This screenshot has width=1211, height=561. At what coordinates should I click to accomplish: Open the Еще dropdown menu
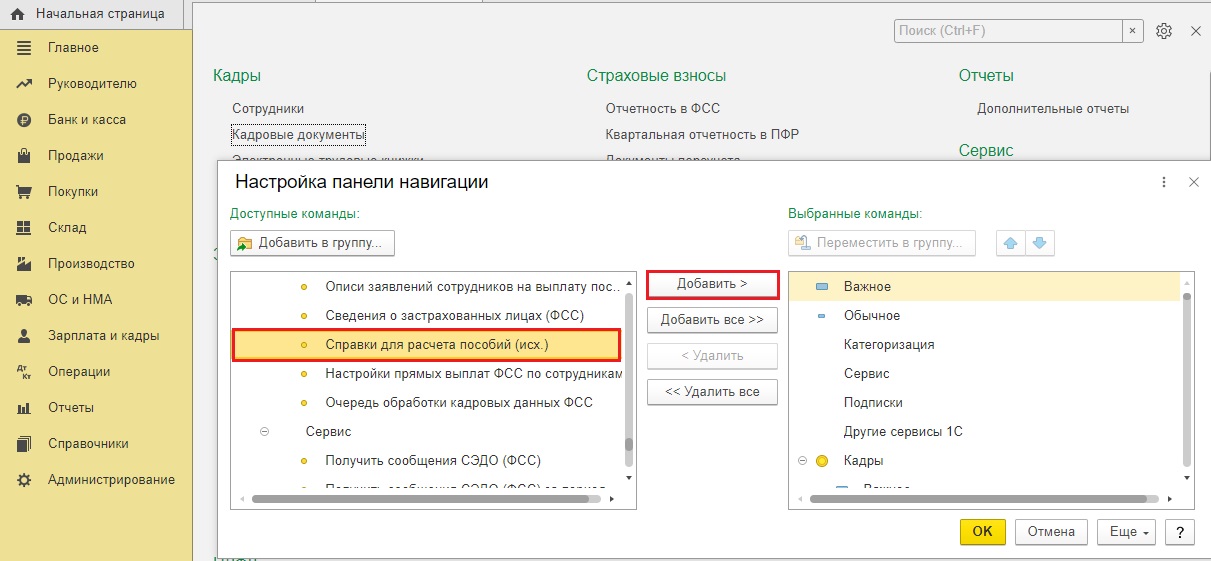point(1130,532)
